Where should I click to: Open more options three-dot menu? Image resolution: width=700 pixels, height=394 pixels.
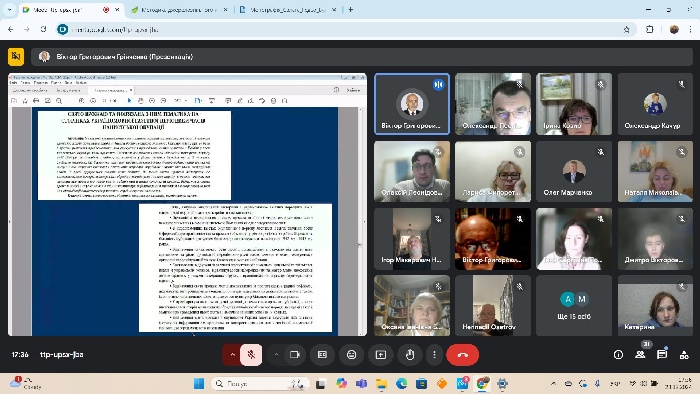(434, 355)
